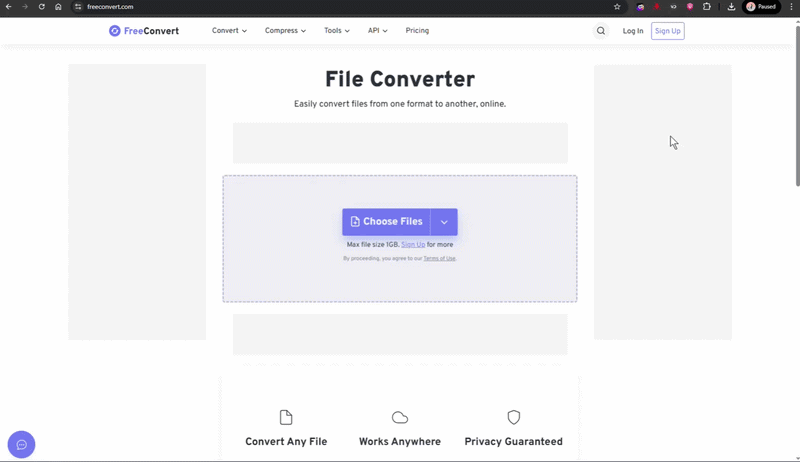Click the Sign Up button in header

coord(667,31)
